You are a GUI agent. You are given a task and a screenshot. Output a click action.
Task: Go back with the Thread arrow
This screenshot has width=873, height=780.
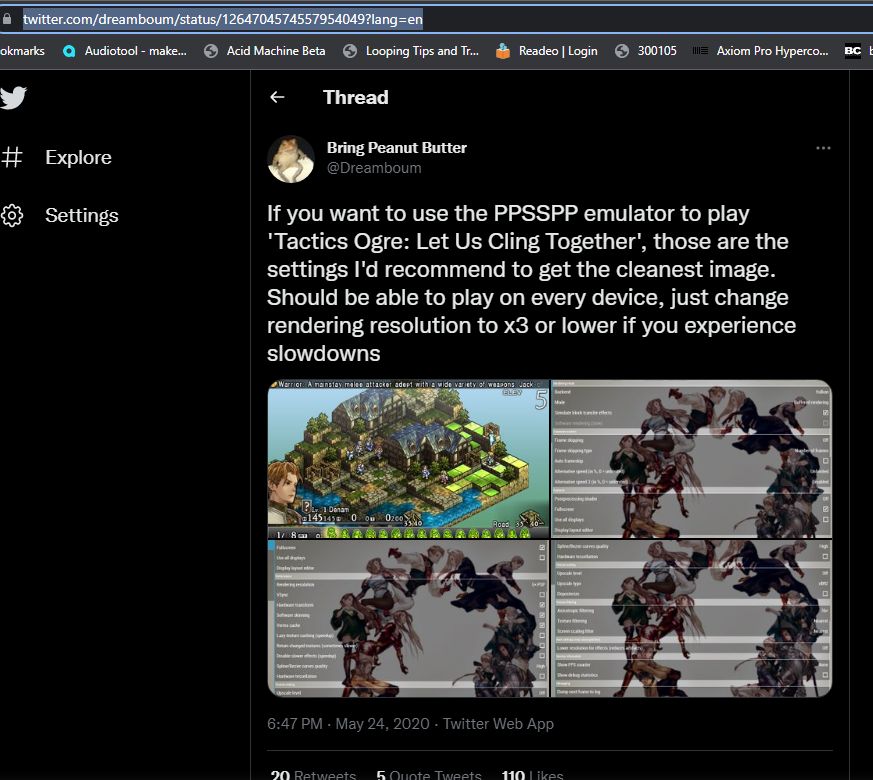point(277,97)
